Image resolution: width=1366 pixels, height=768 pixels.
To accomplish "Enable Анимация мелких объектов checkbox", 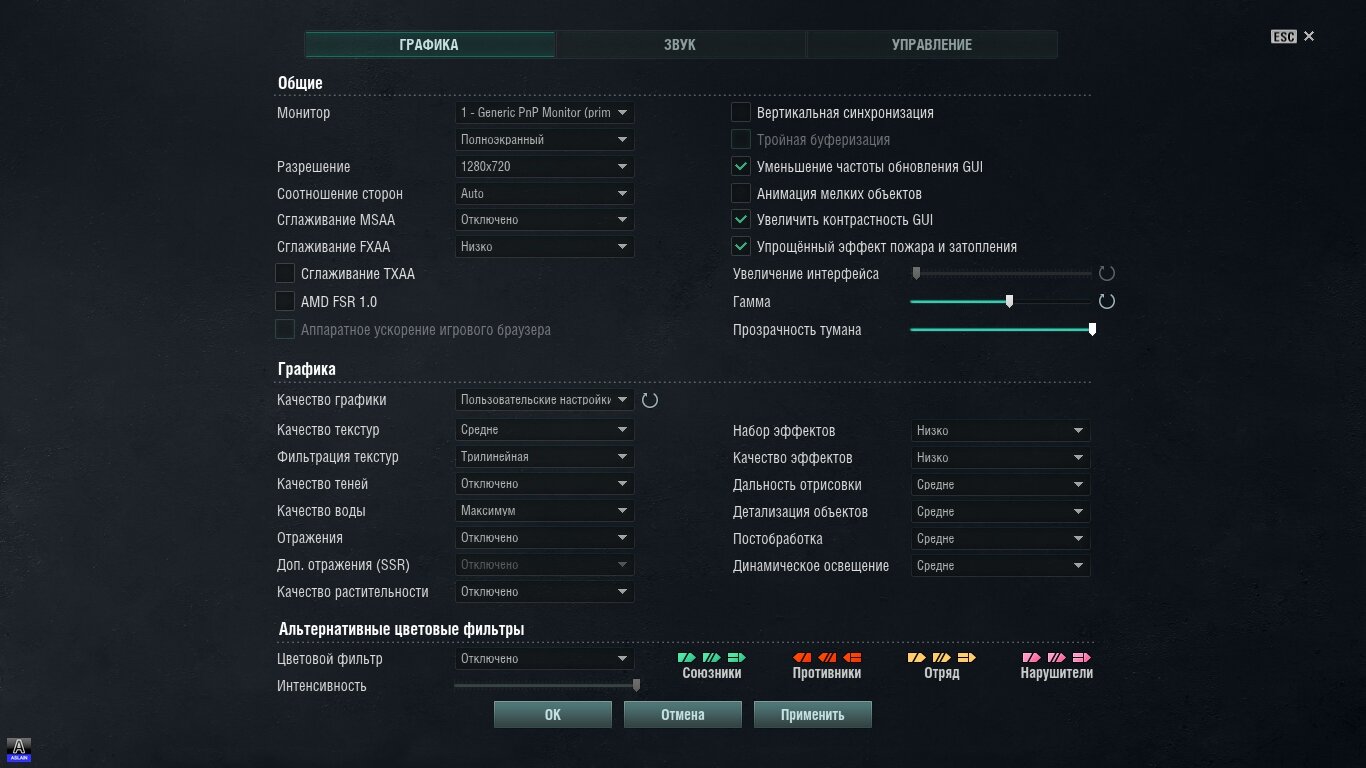I will point(741,193).
